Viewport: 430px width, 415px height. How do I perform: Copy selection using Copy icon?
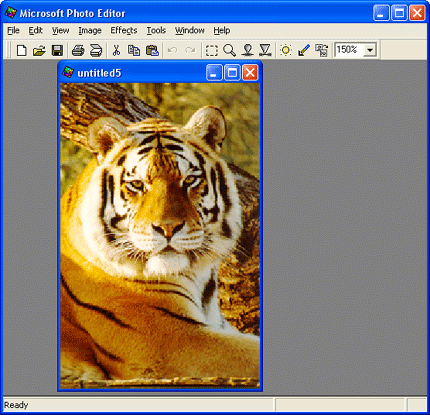click(x=134, y=51)
